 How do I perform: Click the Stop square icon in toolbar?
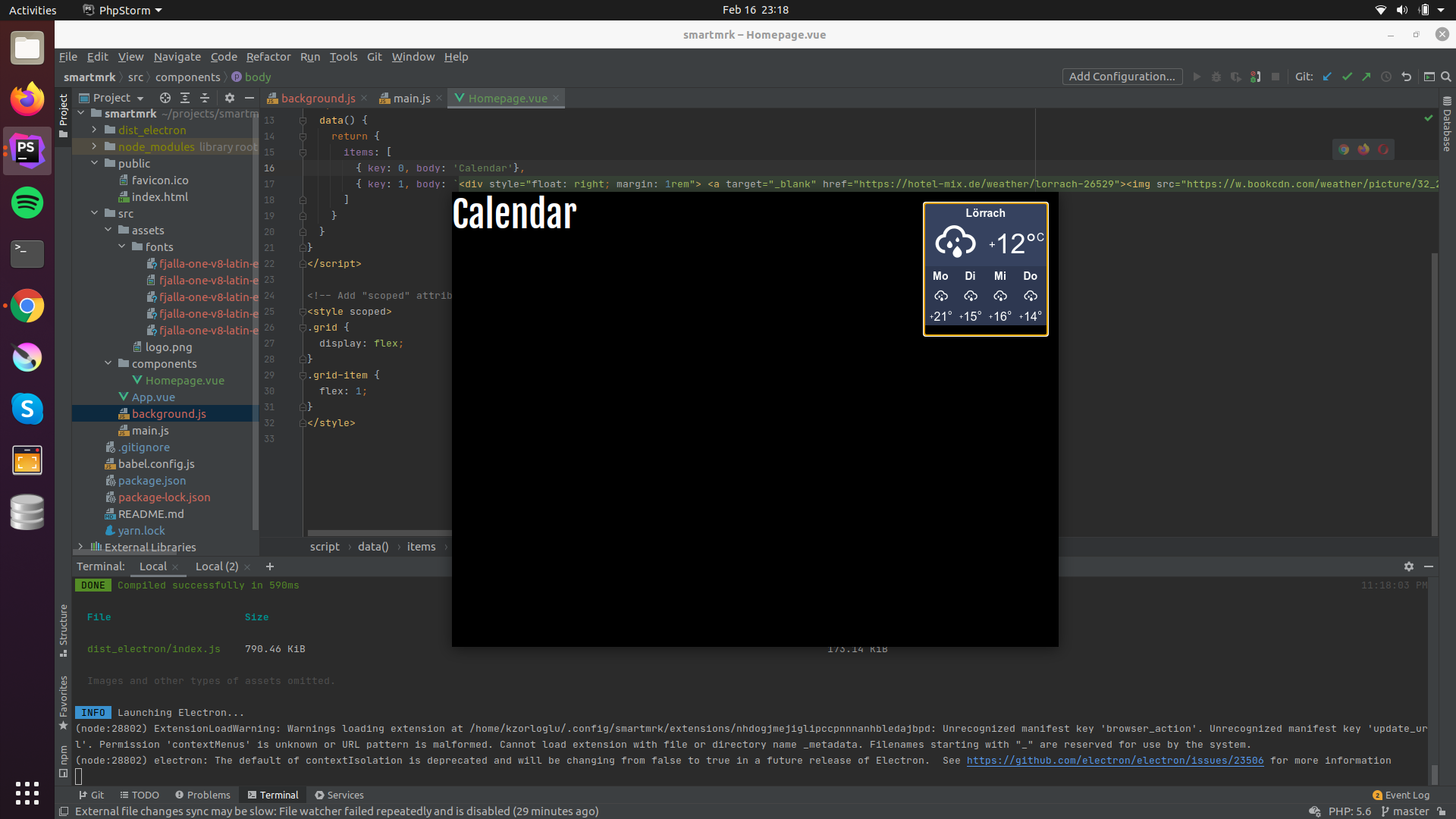click(1276, 77)
